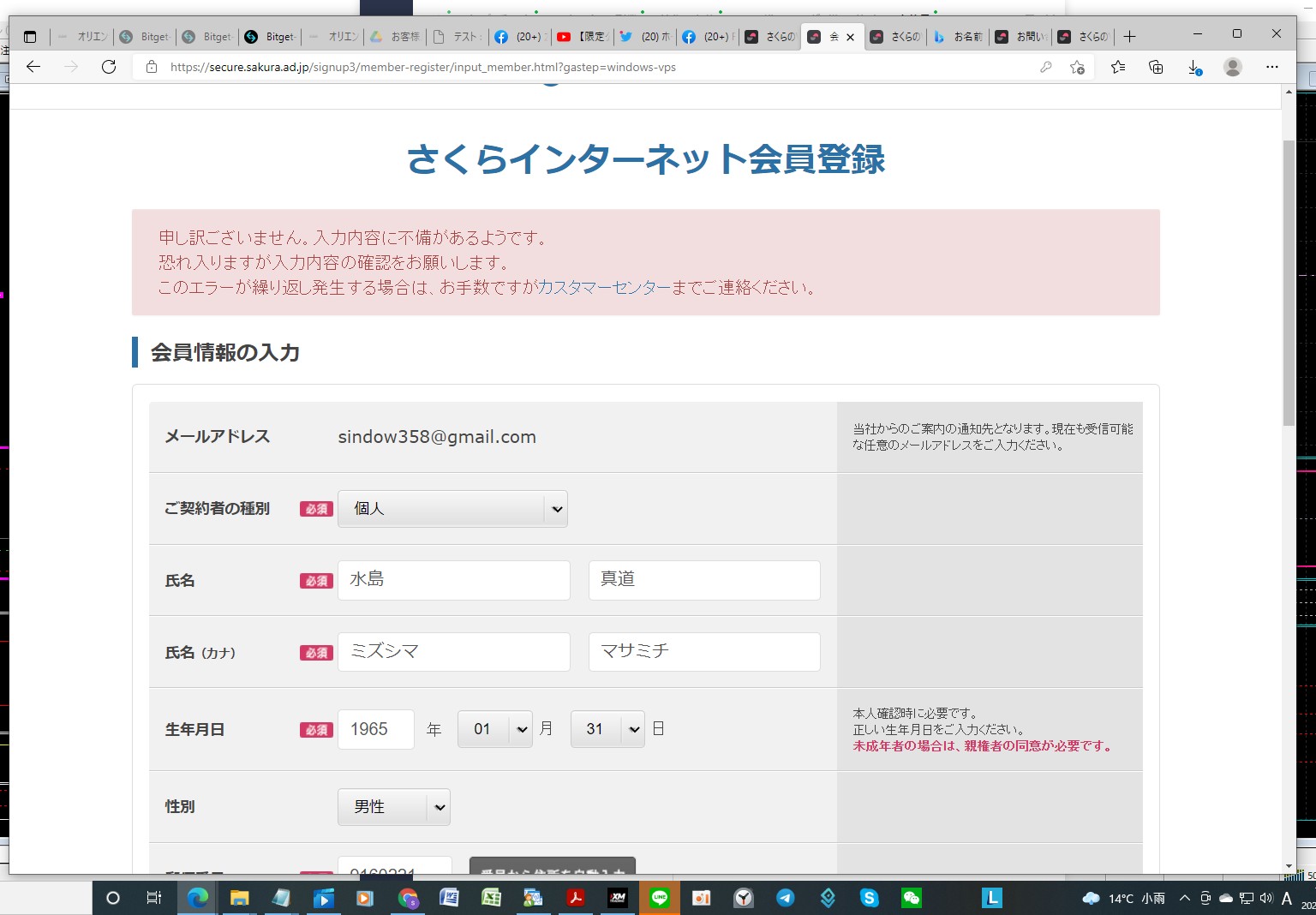This screenshot has width=1316, height=915.
Task: View site info via the address-bar lock icon
Action: click(152, 67)
